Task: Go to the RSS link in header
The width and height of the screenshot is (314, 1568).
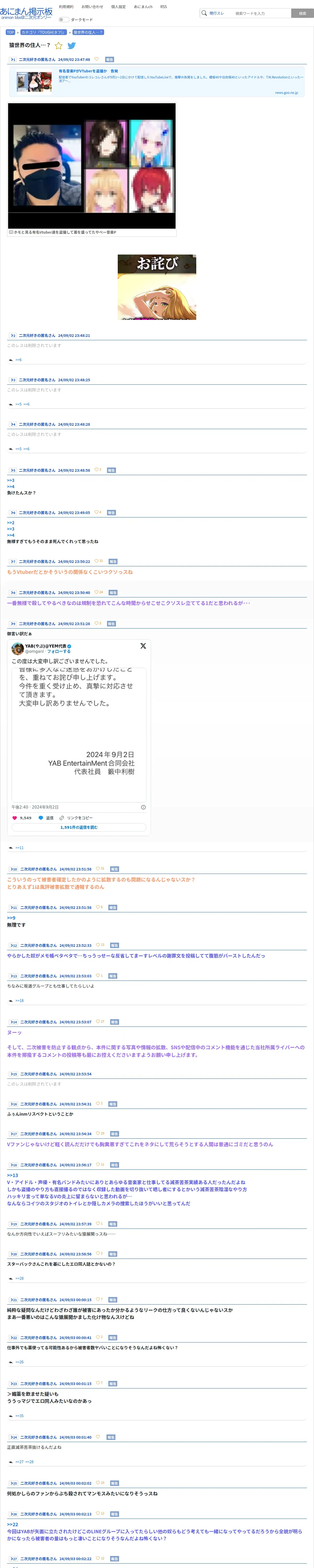Action: [163, 7]
